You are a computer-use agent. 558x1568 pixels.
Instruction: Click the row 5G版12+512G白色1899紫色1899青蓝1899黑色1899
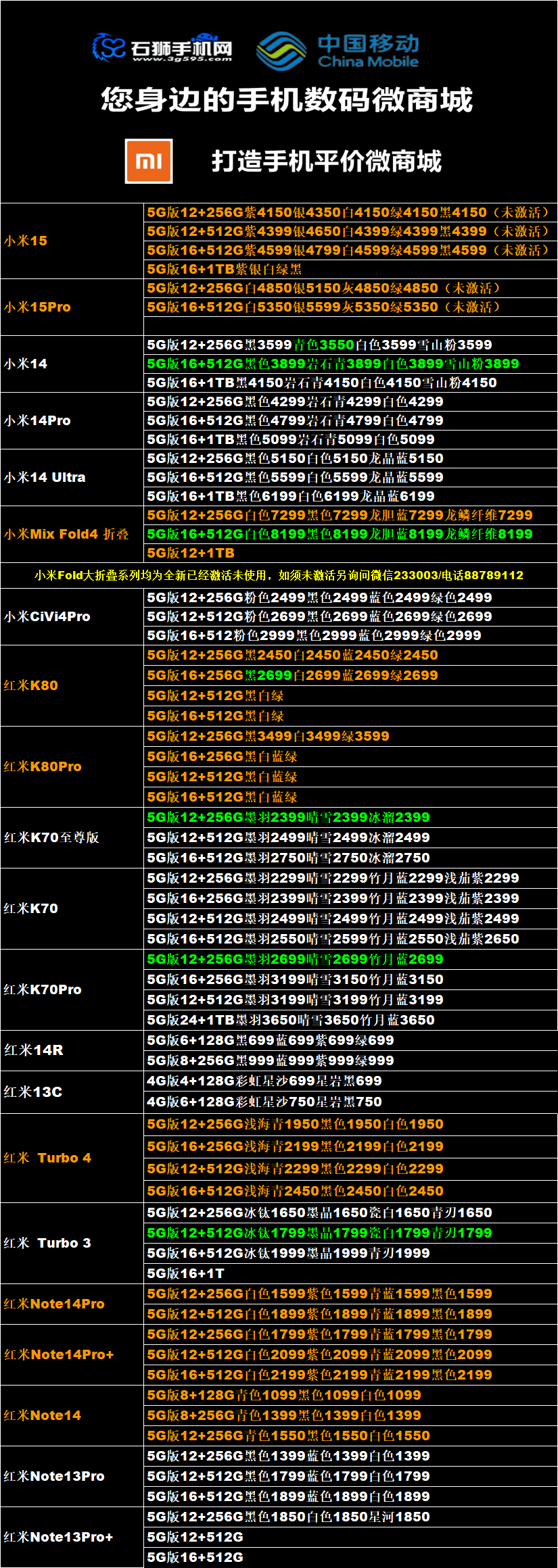(x=350, y=1314)
